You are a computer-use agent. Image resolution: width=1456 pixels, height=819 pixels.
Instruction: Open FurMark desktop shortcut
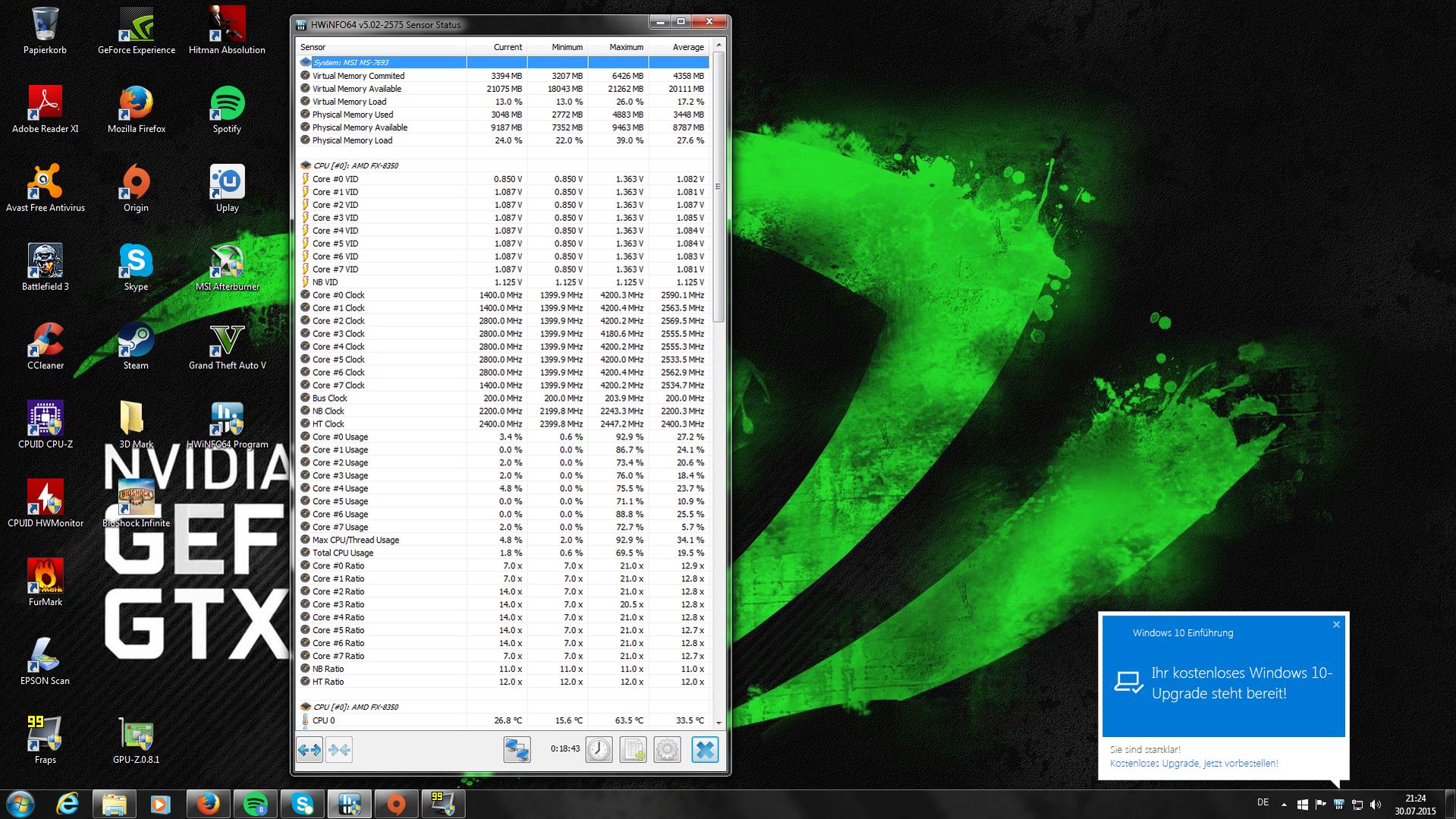point(45,584)
